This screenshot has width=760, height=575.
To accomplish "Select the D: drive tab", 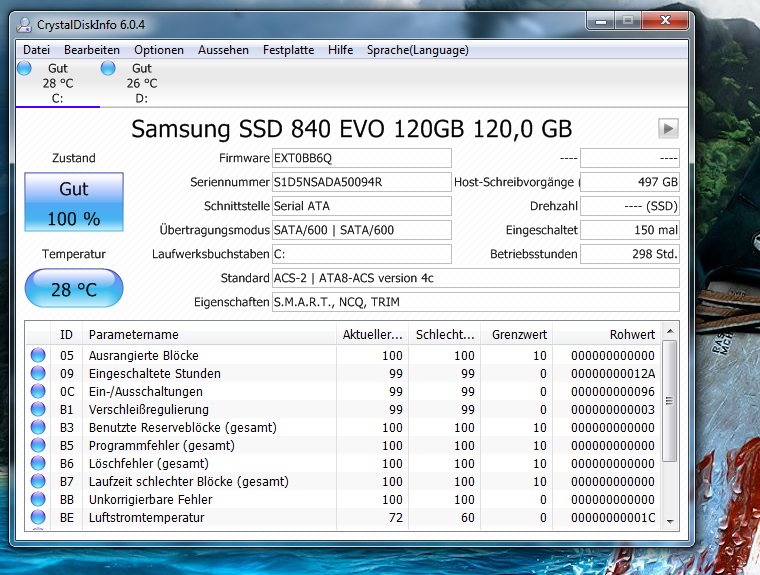I will click(x=142, y=83).
